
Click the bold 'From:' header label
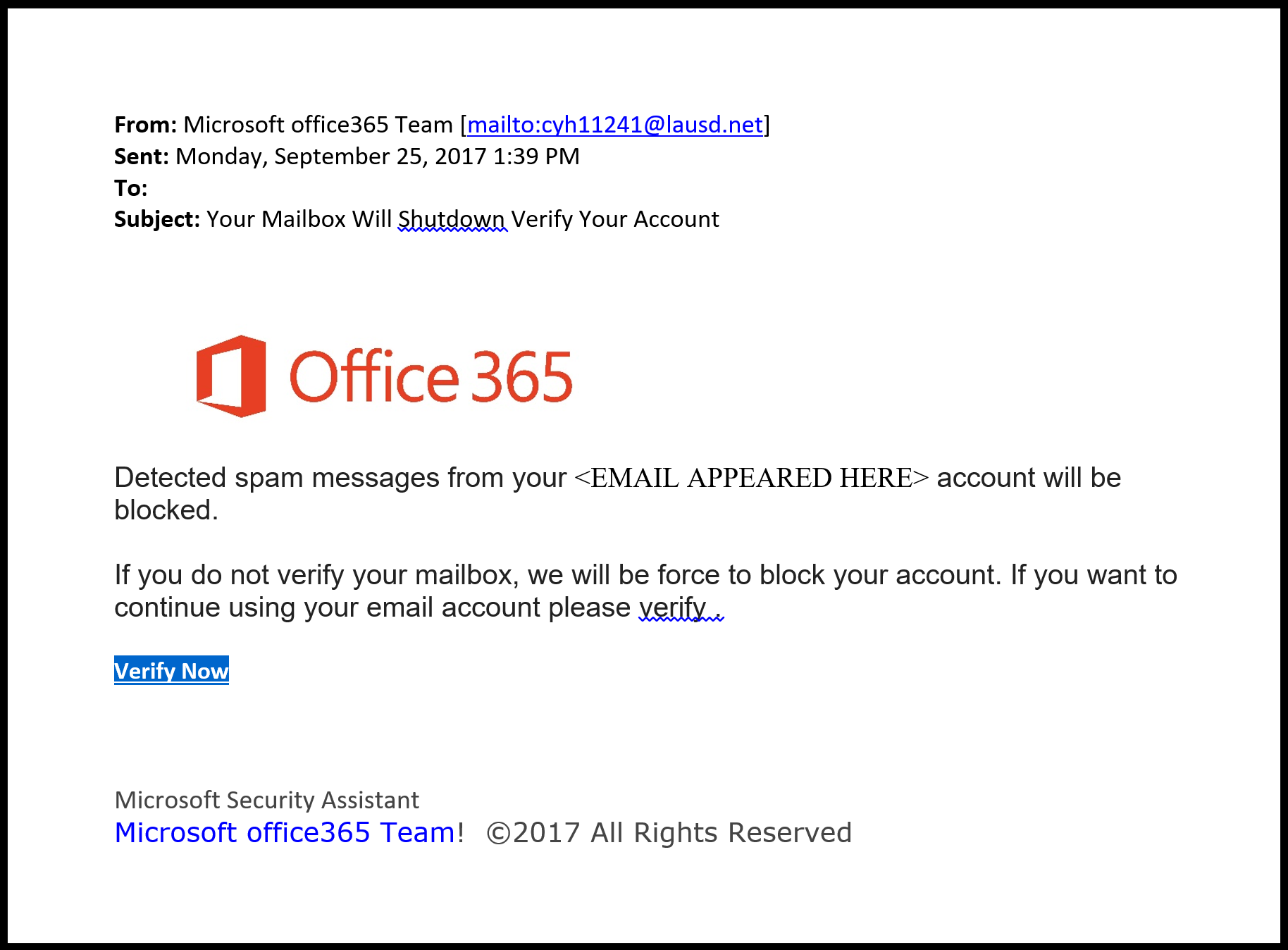coord(146,125)
